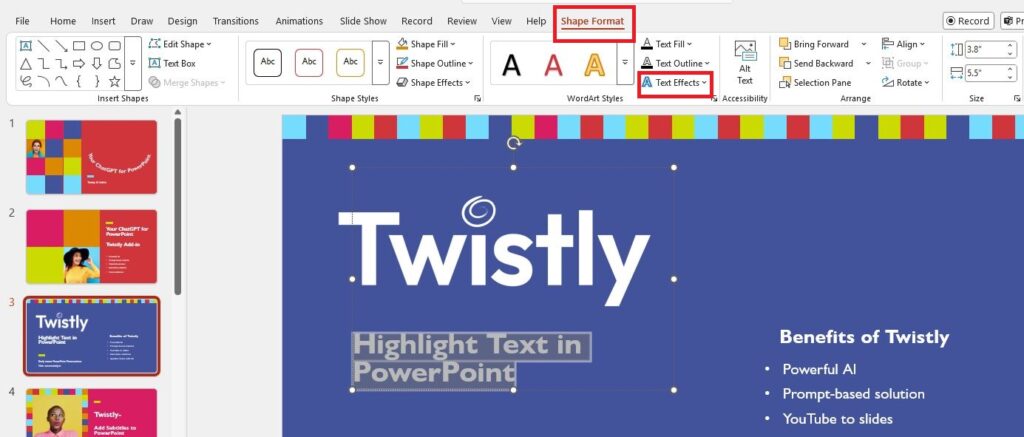1024x437 pixels.
Task: Choose the scribble freeform shape
Action: [x=26, y=82]
